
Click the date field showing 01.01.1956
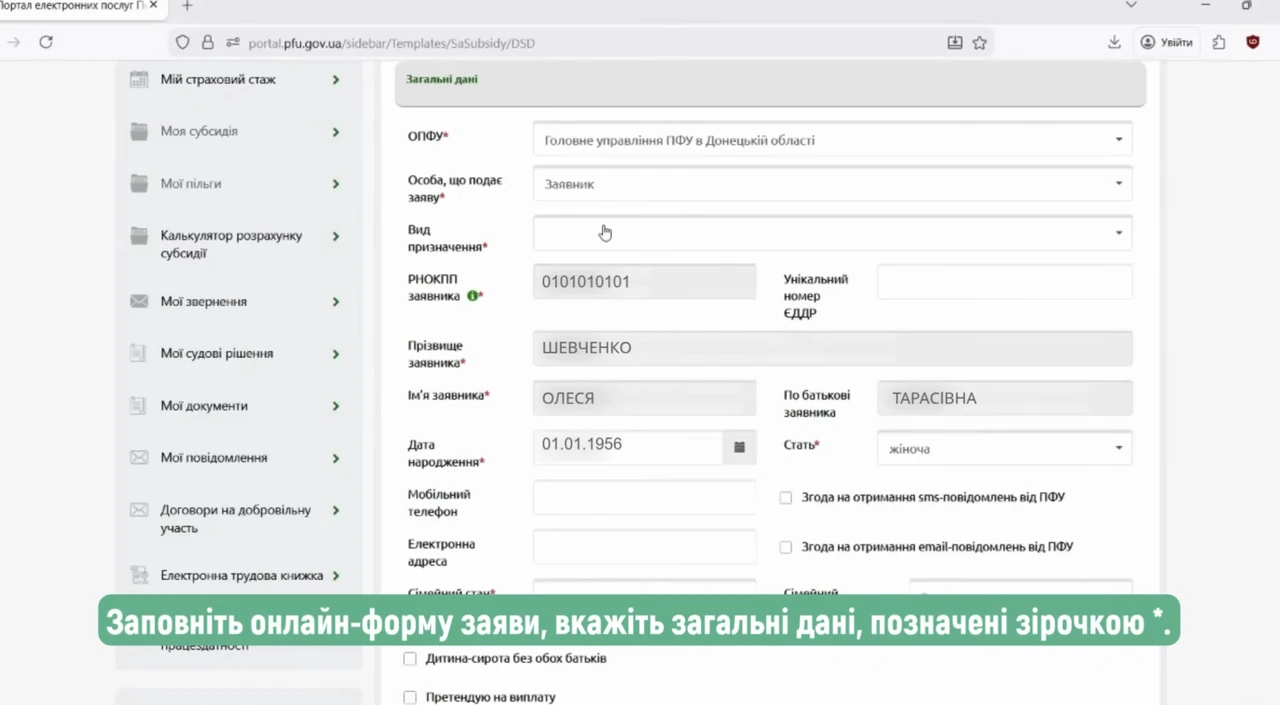point(628,448)
